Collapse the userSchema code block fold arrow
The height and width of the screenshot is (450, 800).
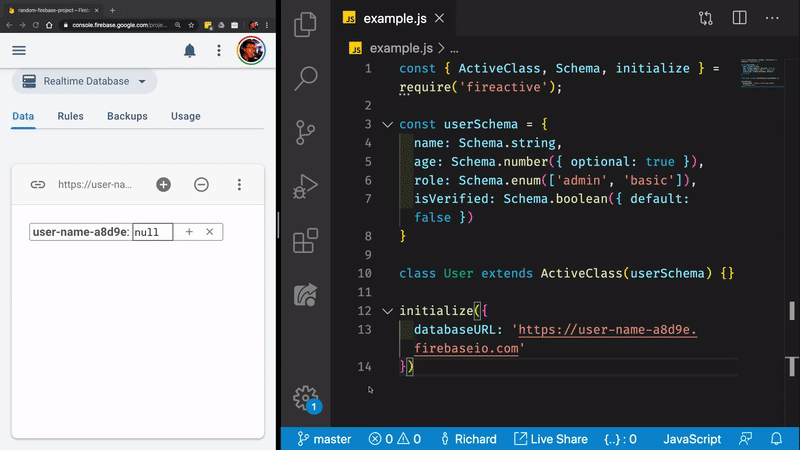(x=387, y=125)
